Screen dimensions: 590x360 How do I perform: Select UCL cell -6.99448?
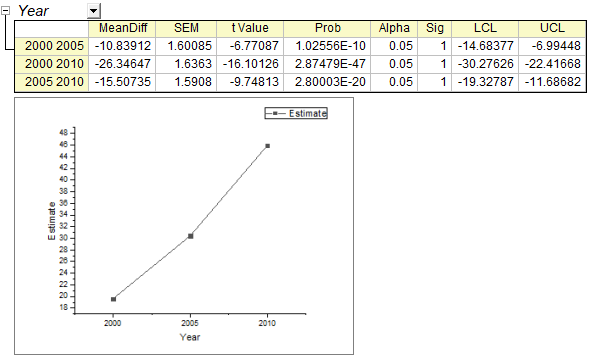click(552, 46)
